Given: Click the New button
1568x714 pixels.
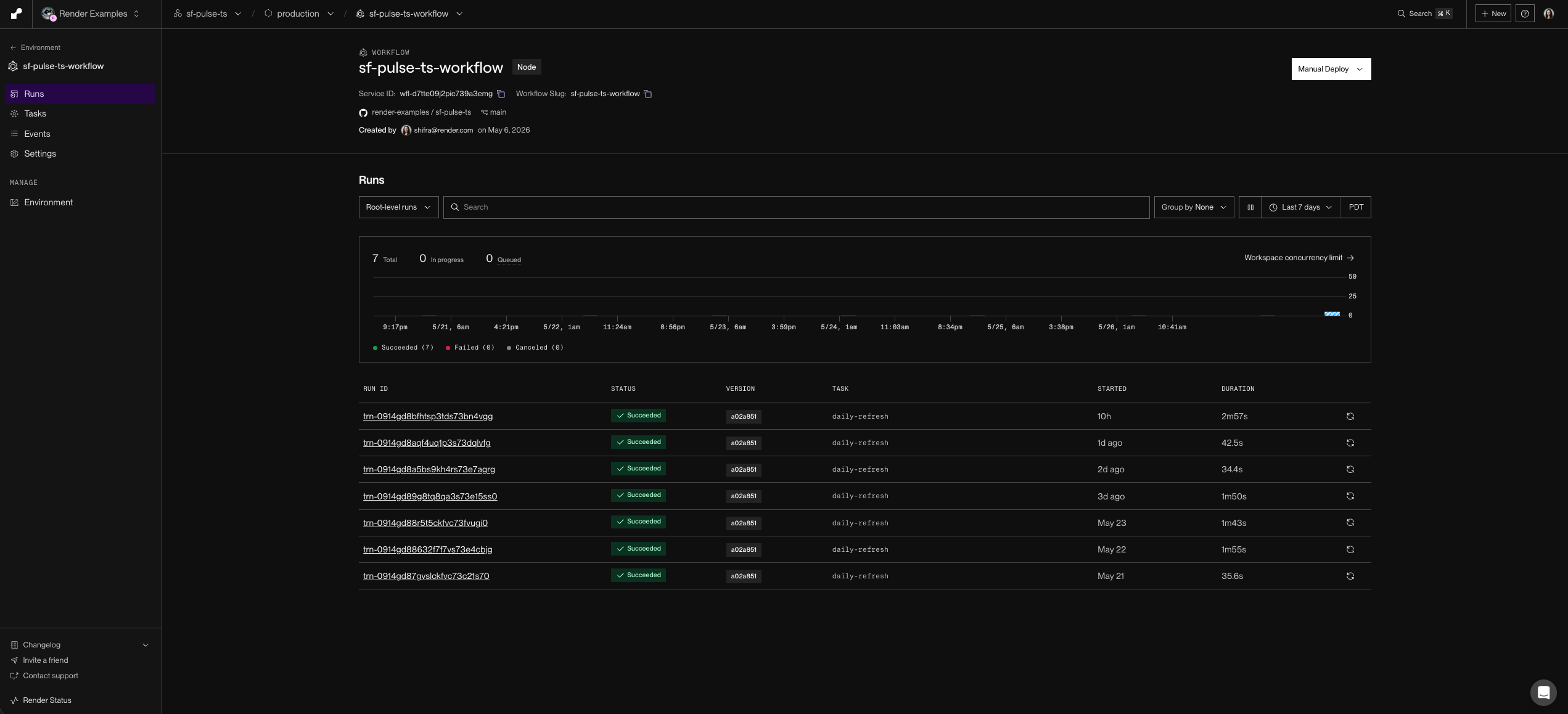Looking at the screenshot, I should 1493,14.
